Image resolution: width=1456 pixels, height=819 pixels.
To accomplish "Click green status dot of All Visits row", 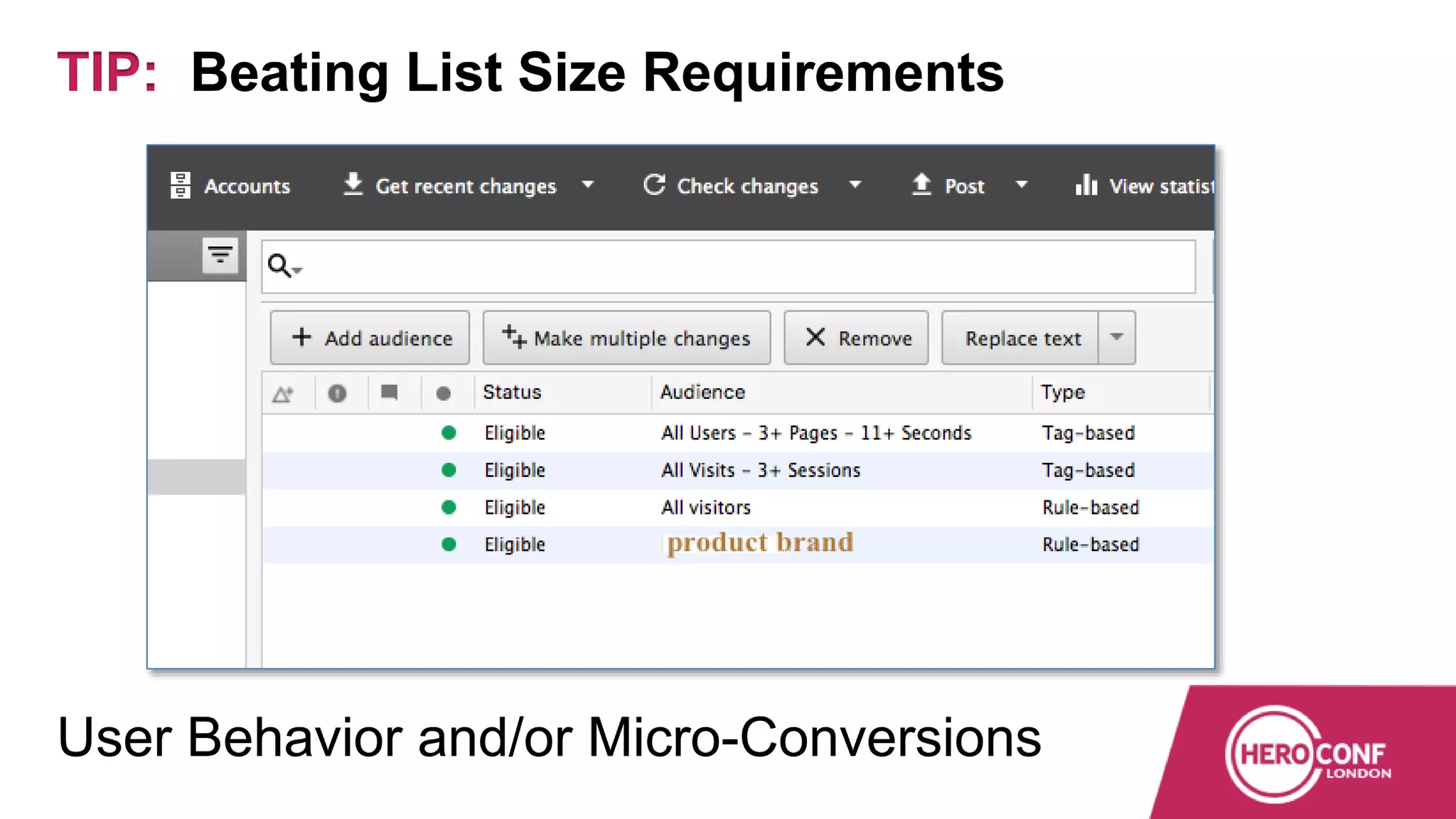I will [449, 470].
